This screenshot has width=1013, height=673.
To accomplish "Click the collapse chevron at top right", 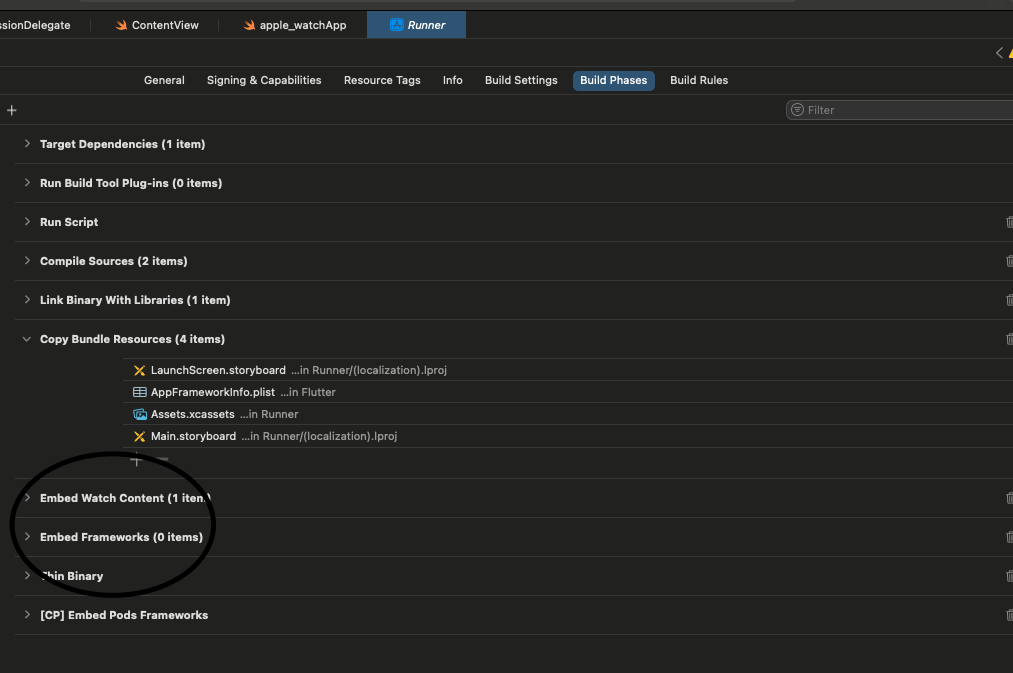I will coord(997,53).
